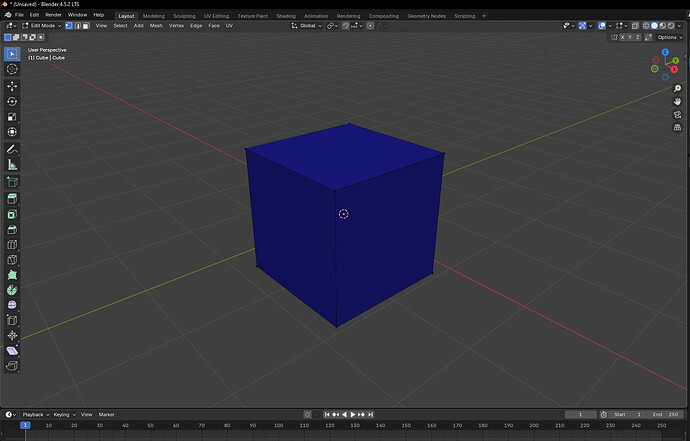Select the Cursor tool
The width and height of the screenshot is (690, 441).
(12, 69)
